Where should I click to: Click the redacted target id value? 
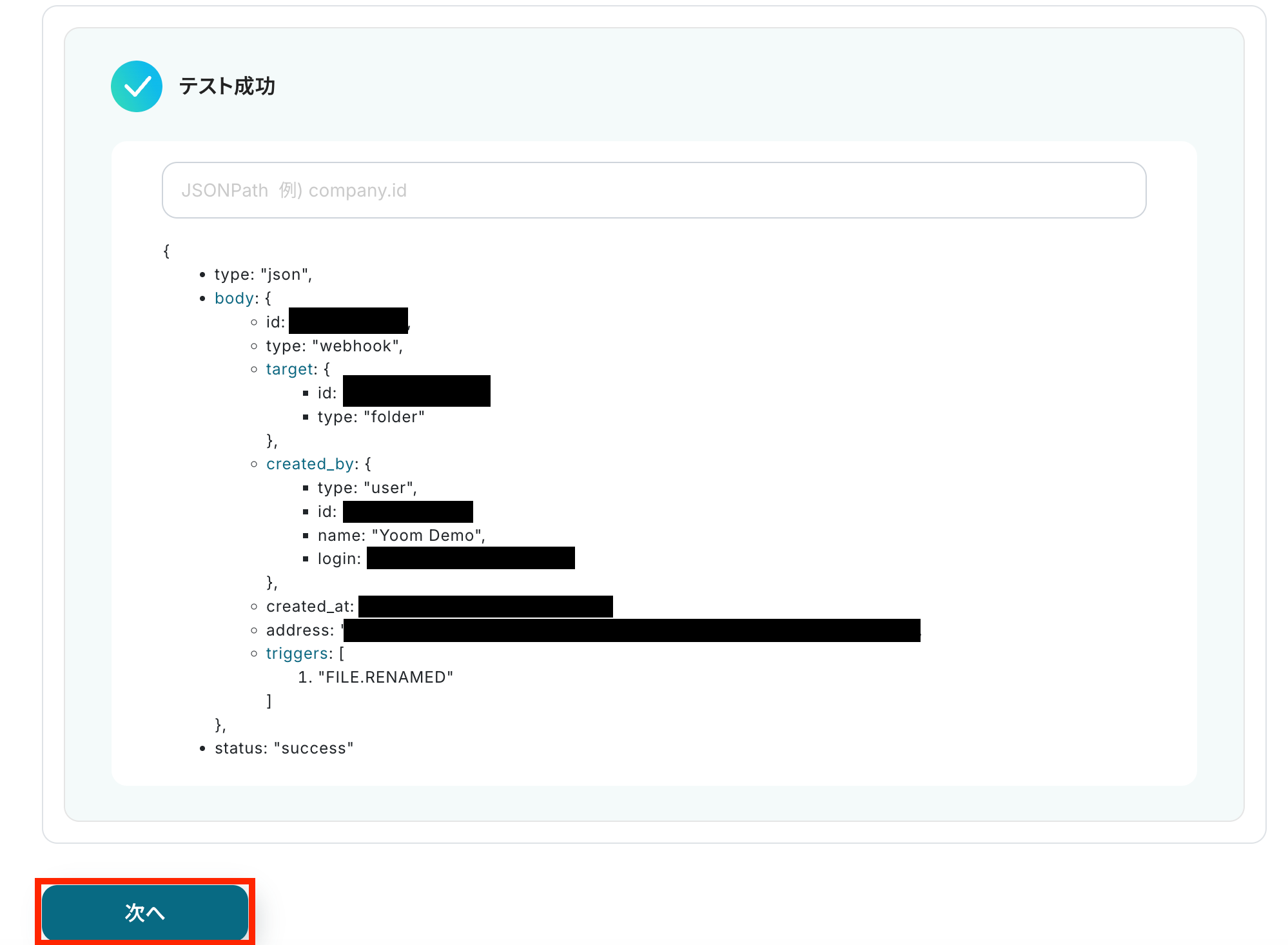[416, 391]
